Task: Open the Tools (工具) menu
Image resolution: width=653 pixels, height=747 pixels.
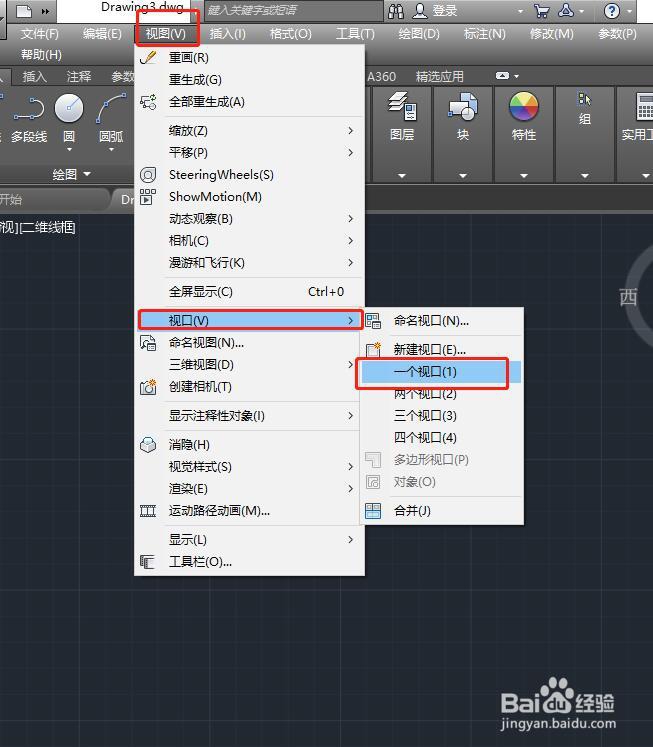Action: (355, 34)
